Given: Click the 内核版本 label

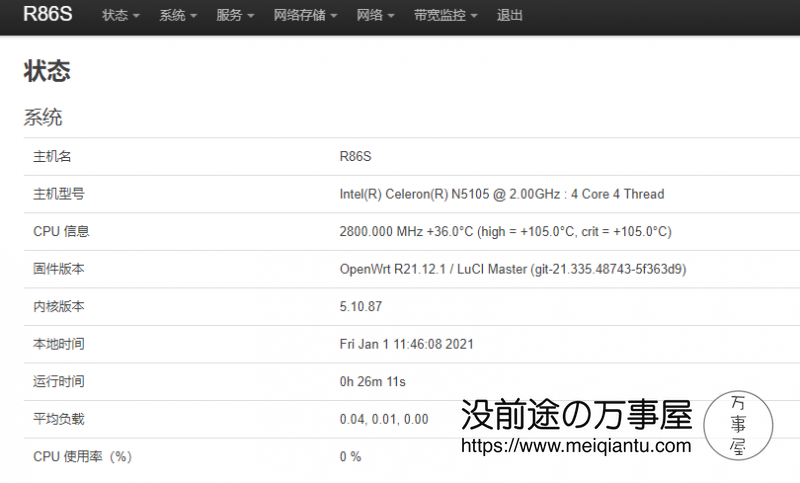Looking at the screenshot, I should (x=59, y=306).
